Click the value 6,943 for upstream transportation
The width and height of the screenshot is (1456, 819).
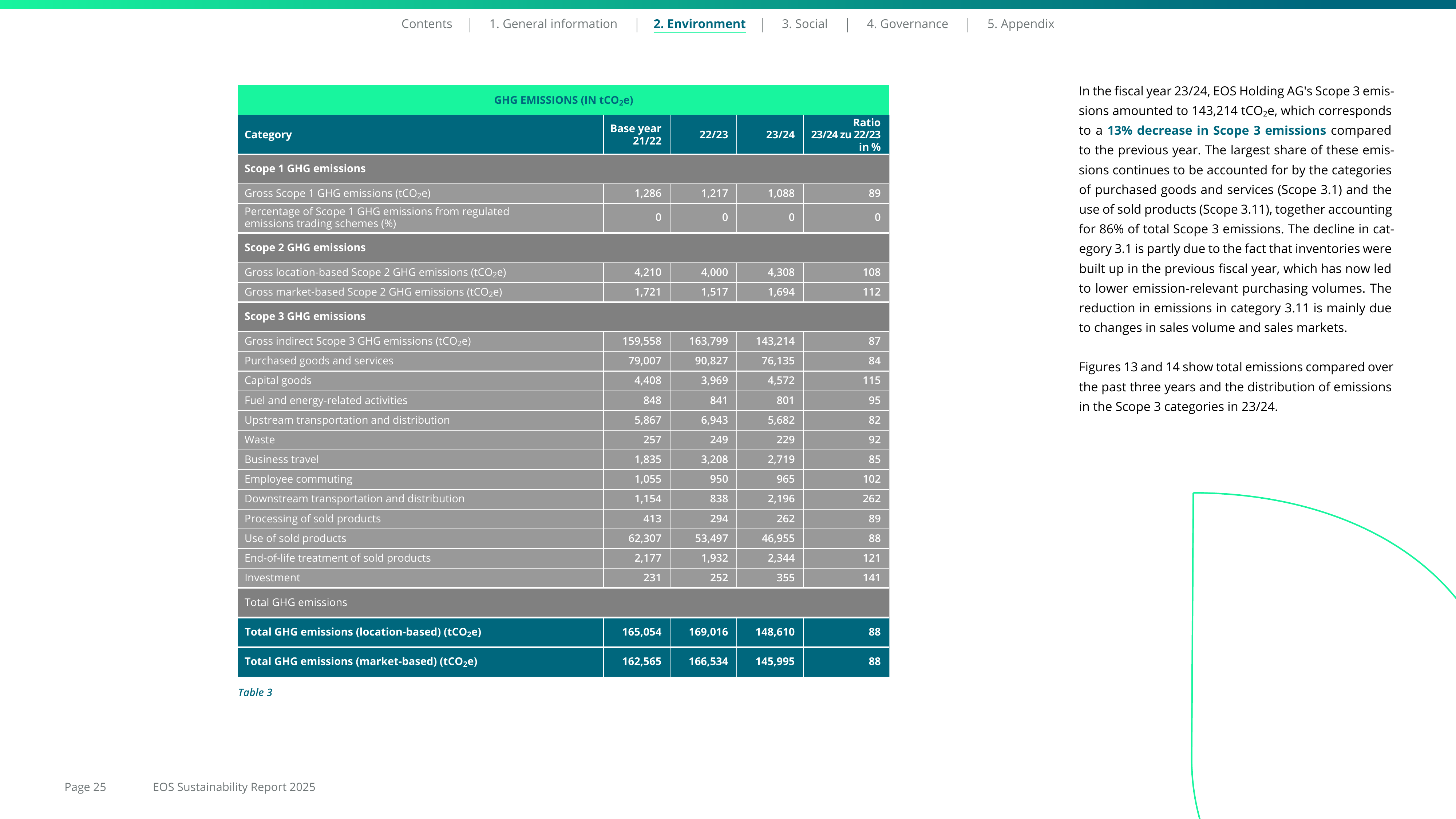click(714, 420)
